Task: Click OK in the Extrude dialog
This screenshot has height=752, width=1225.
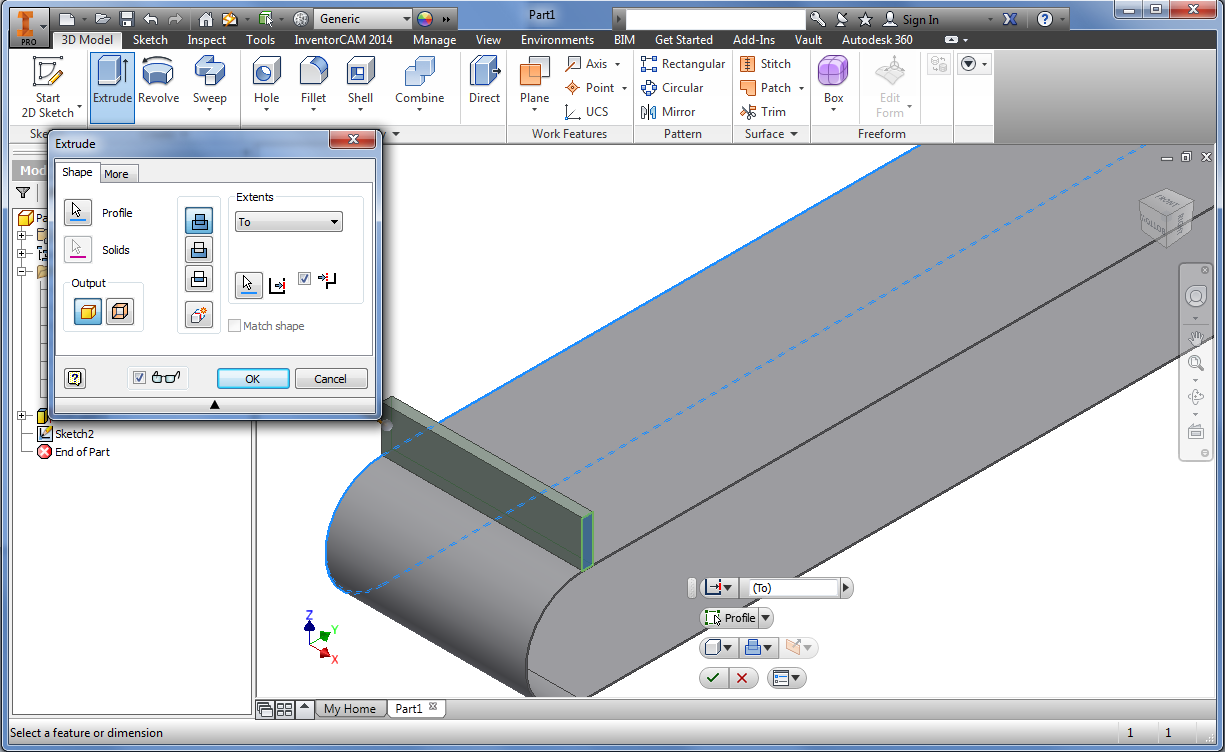Action: (x=253, y=379)
